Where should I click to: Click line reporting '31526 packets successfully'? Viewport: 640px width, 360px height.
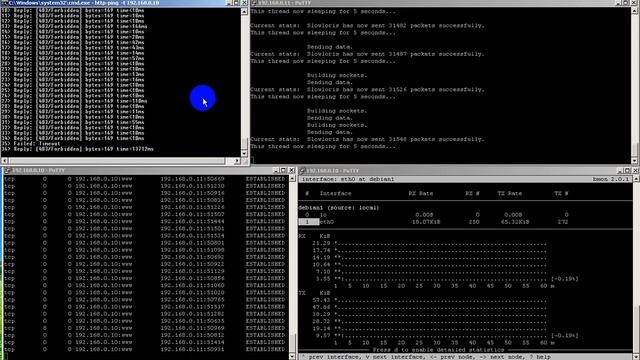(367, 89)
